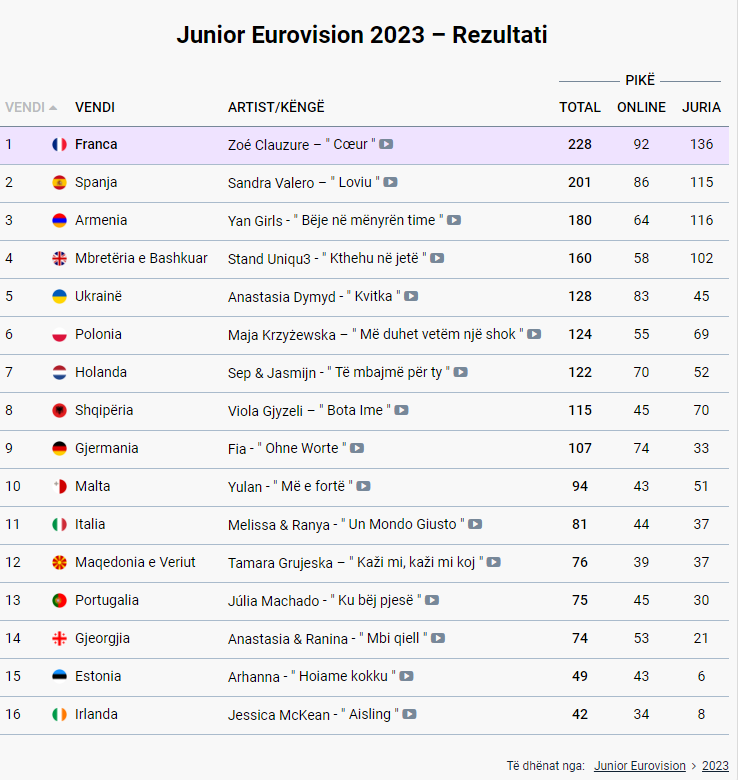Select the Maqedonia e Veriut row entry
738x780 pixels.
click(x=135, y=562)
